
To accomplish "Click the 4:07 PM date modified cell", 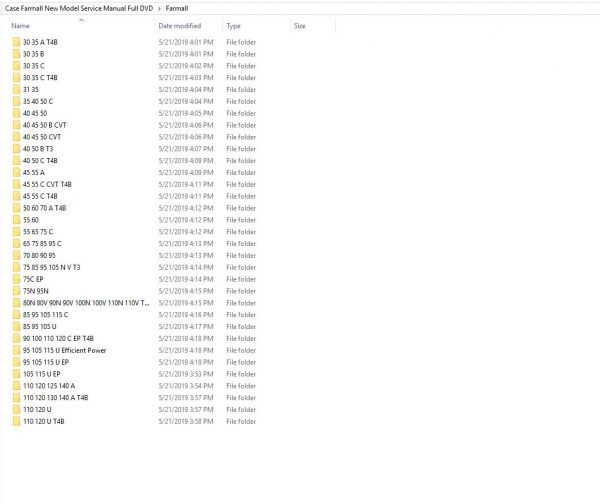I will coord(186,149).
